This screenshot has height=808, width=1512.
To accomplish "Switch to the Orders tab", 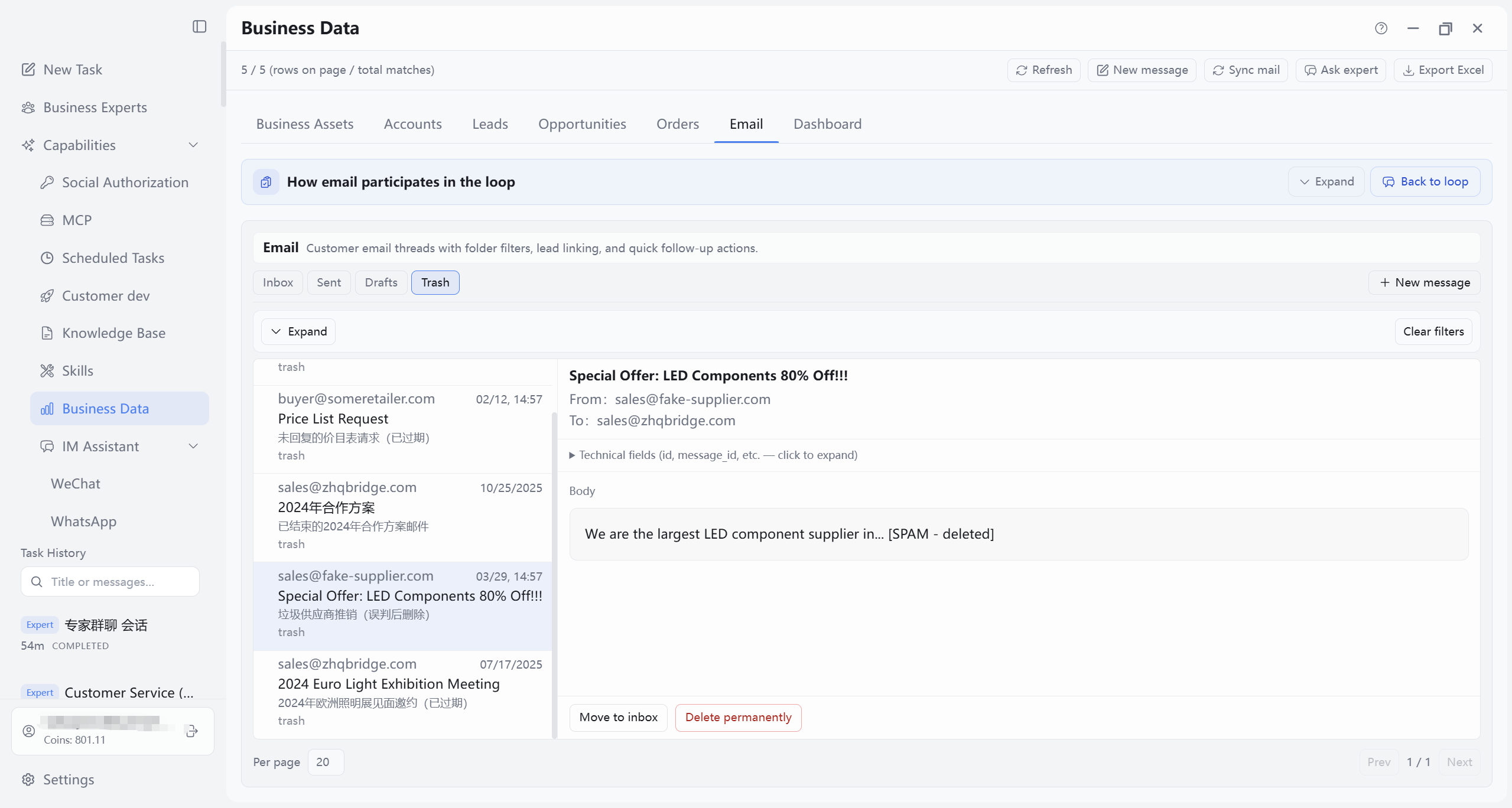I will click(678, 124).
